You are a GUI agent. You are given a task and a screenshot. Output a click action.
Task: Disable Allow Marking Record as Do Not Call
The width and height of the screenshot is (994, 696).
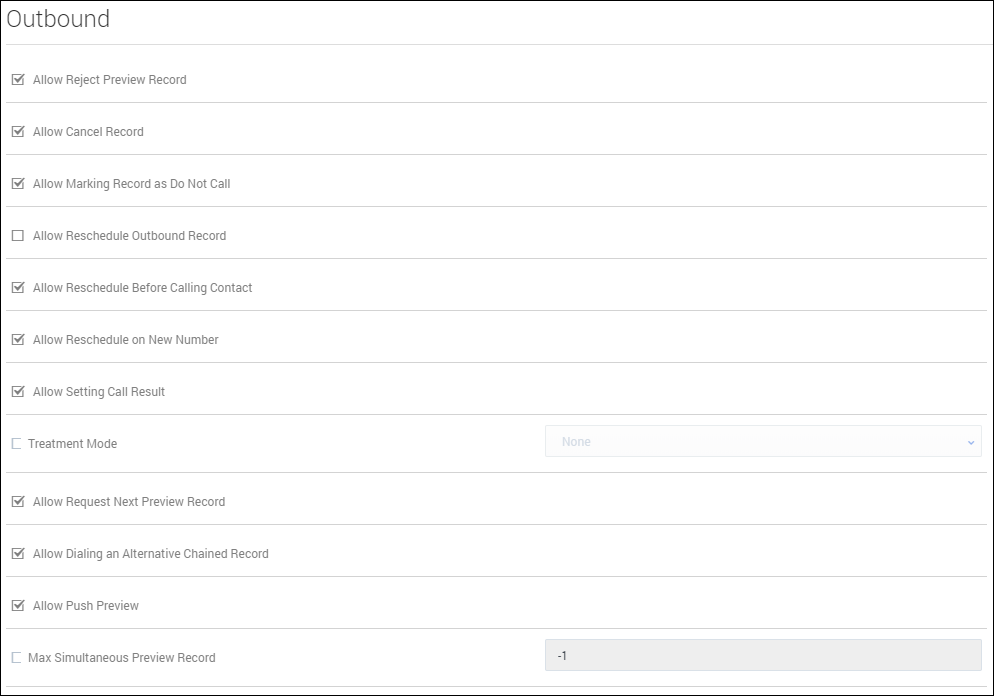[18, 184]
